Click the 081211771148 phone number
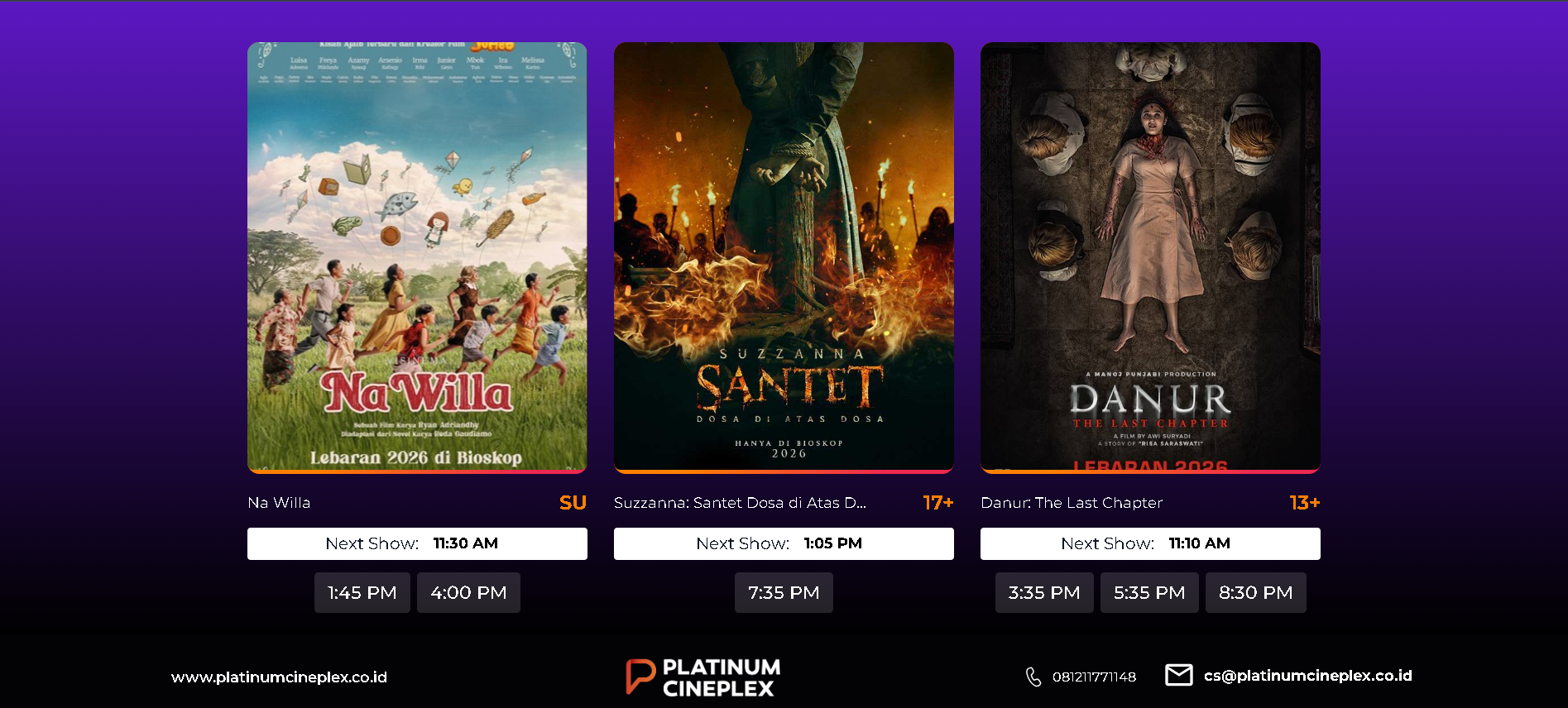Image resolution: width=1568 pixels, height=708 pixels. pos(1094,677)
